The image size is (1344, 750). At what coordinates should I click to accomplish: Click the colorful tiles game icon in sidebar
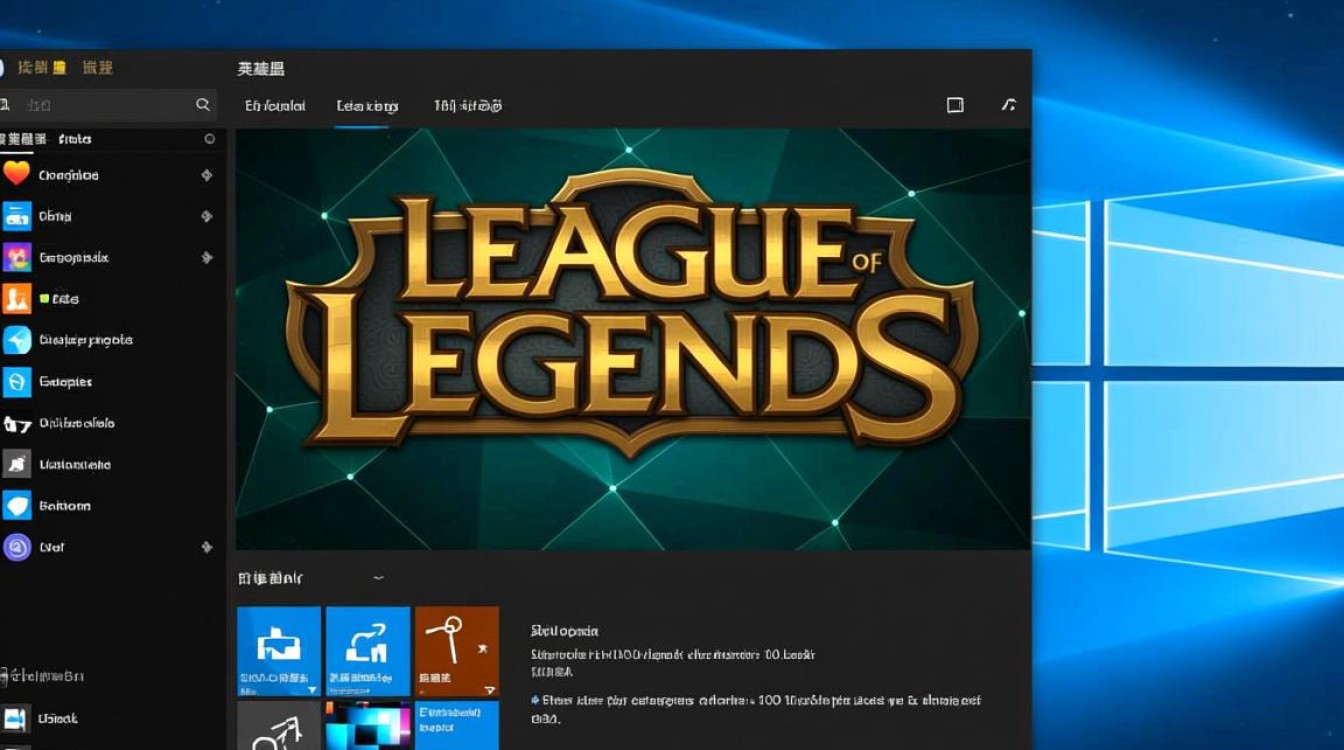point(18,257)
